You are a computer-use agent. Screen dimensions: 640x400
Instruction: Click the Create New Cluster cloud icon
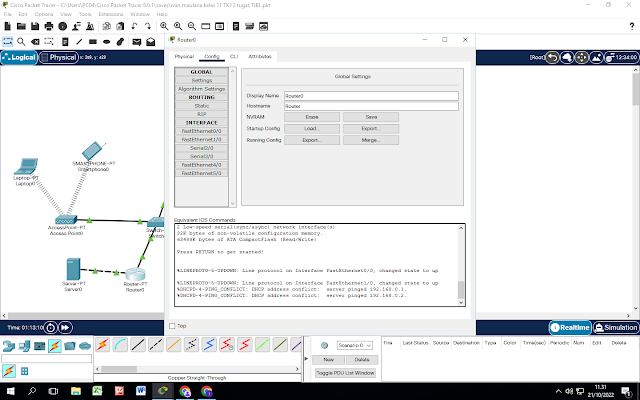tap(567, 58)
